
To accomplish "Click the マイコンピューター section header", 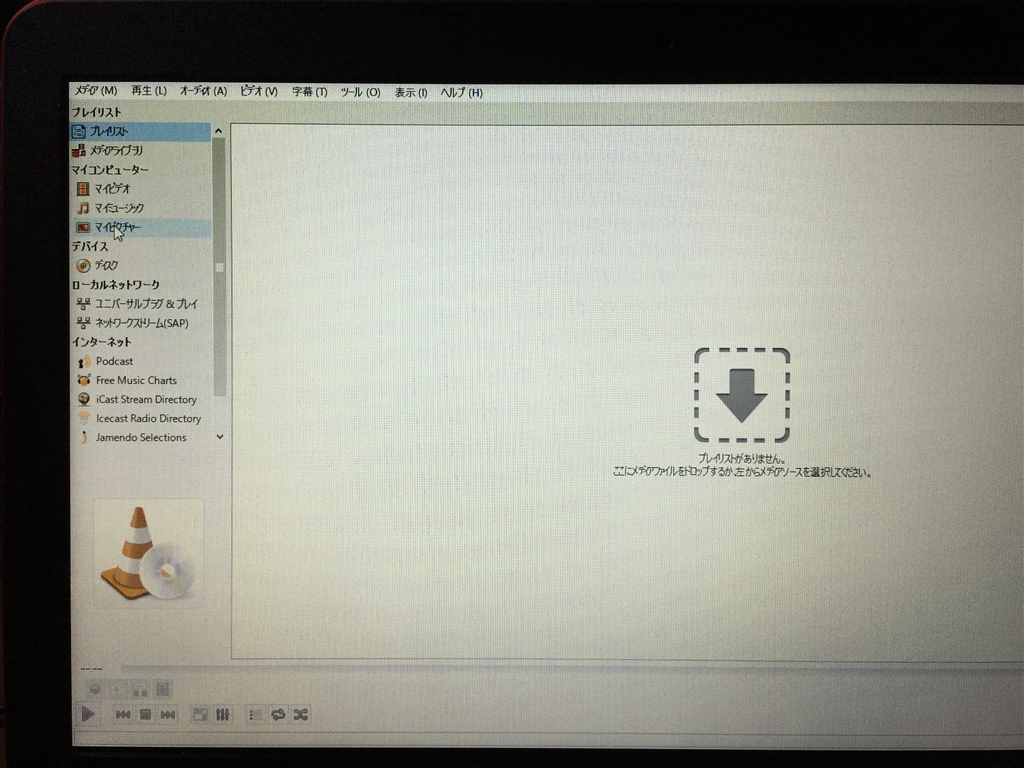I will [x=110, y=170].
